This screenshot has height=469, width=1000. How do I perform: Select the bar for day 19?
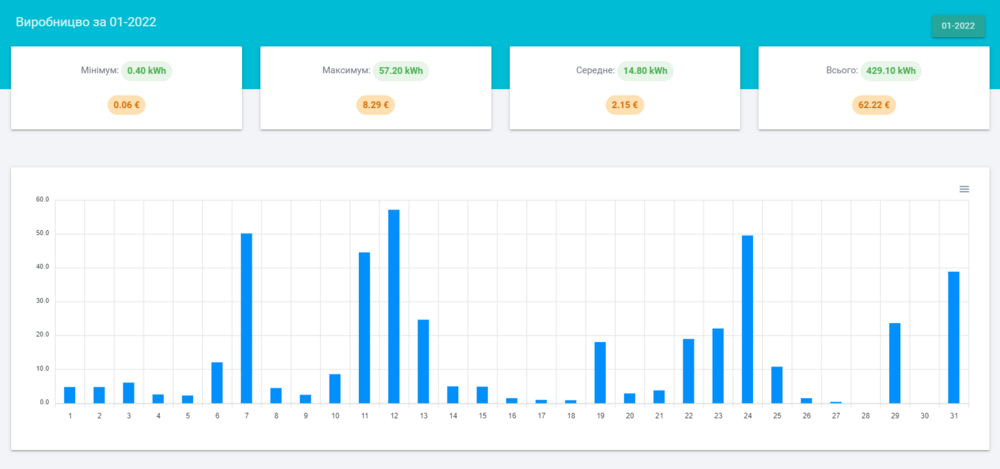600,373
